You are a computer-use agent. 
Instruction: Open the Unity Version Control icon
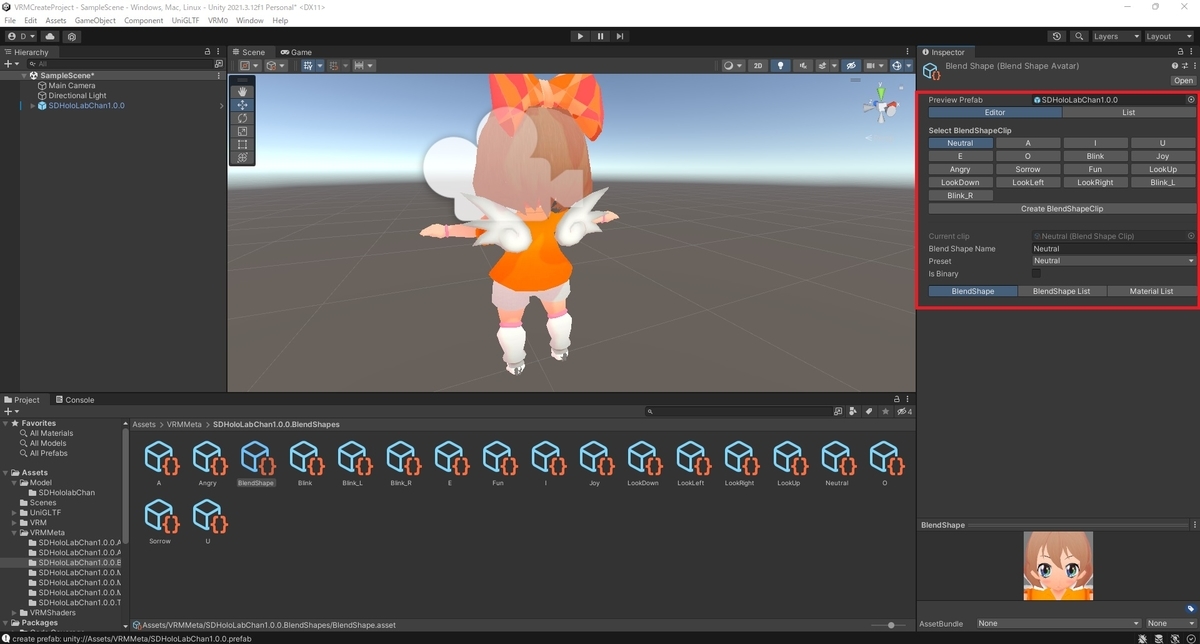click(72, 36)
